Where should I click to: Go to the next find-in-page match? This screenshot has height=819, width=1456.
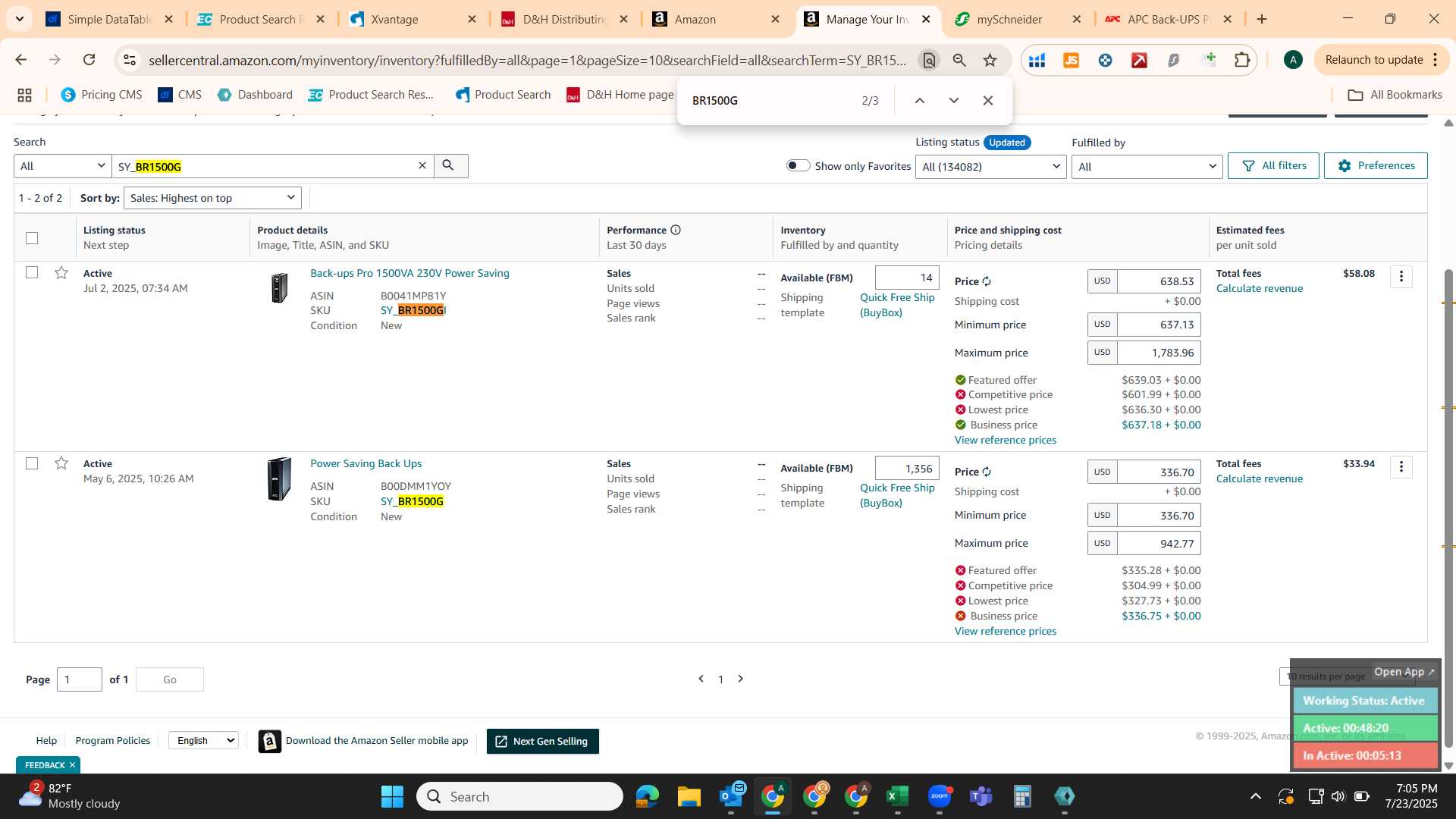pyautogui.click(x=953, y=100)
